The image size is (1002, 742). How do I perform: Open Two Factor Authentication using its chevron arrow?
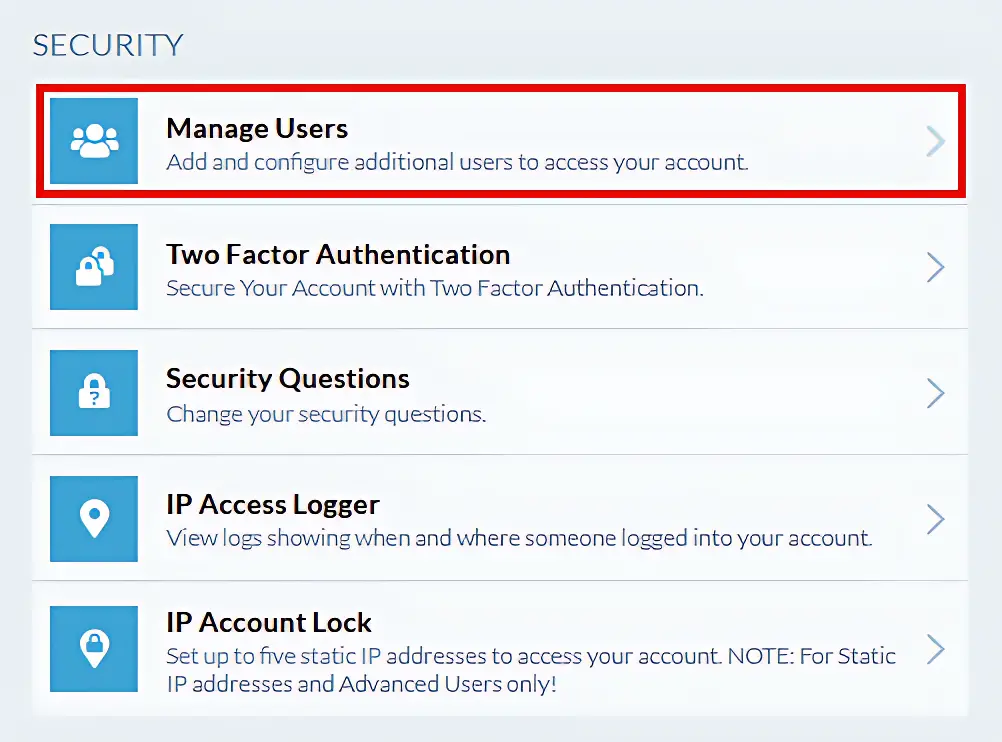(935, 267)
